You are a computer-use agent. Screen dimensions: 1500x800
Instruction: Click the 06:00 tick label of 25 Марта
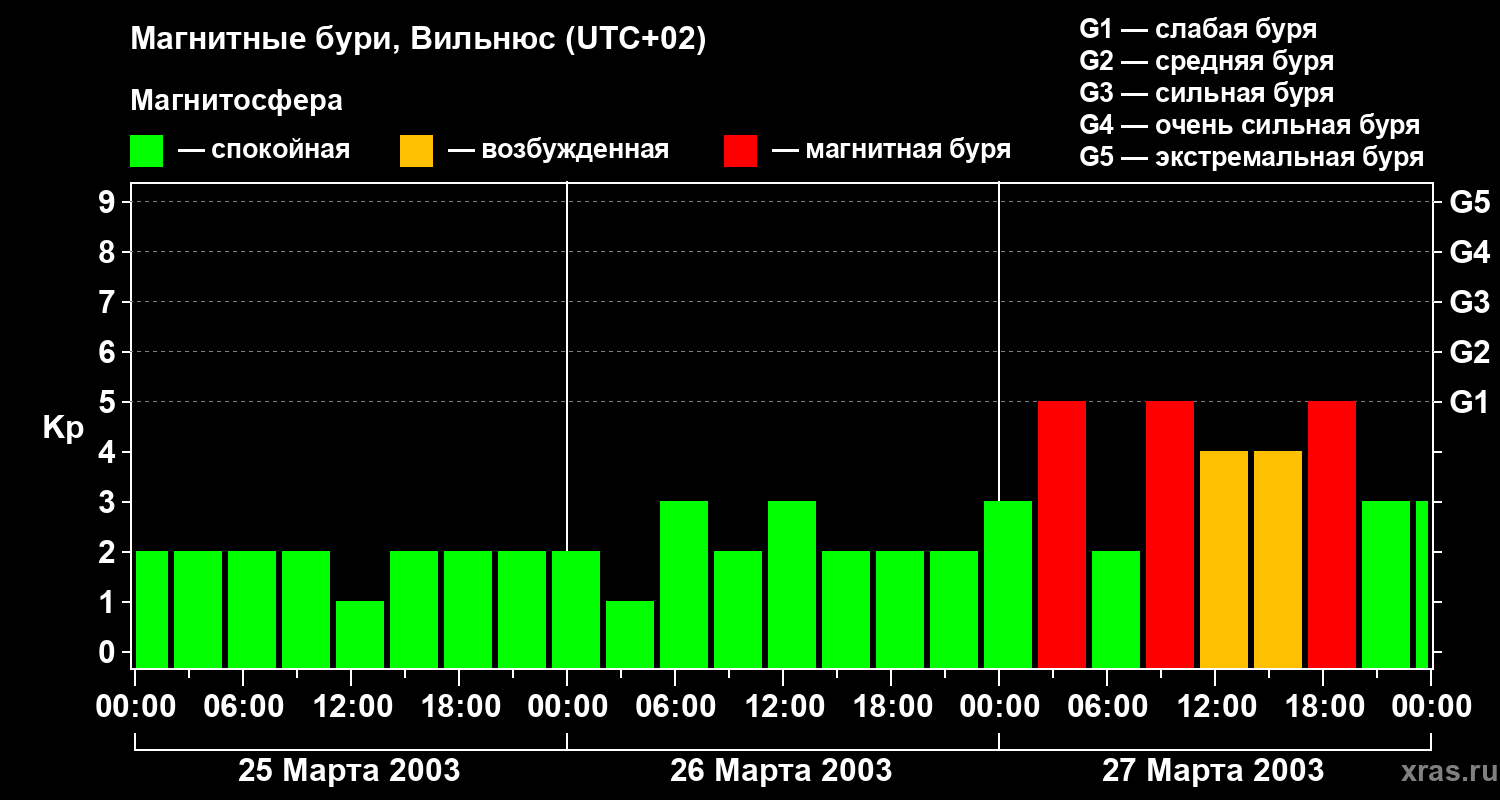pos(243,707)
